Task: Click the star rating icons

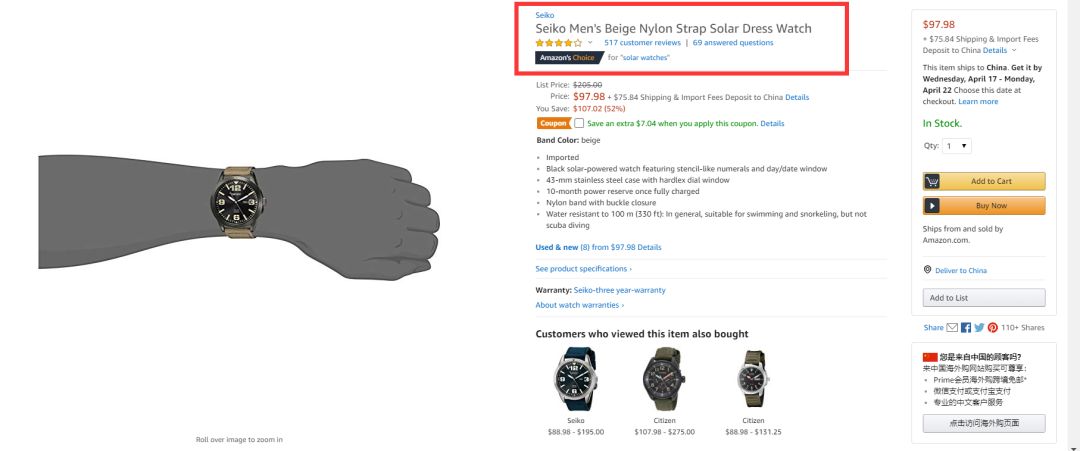Action: pos(558,43)
